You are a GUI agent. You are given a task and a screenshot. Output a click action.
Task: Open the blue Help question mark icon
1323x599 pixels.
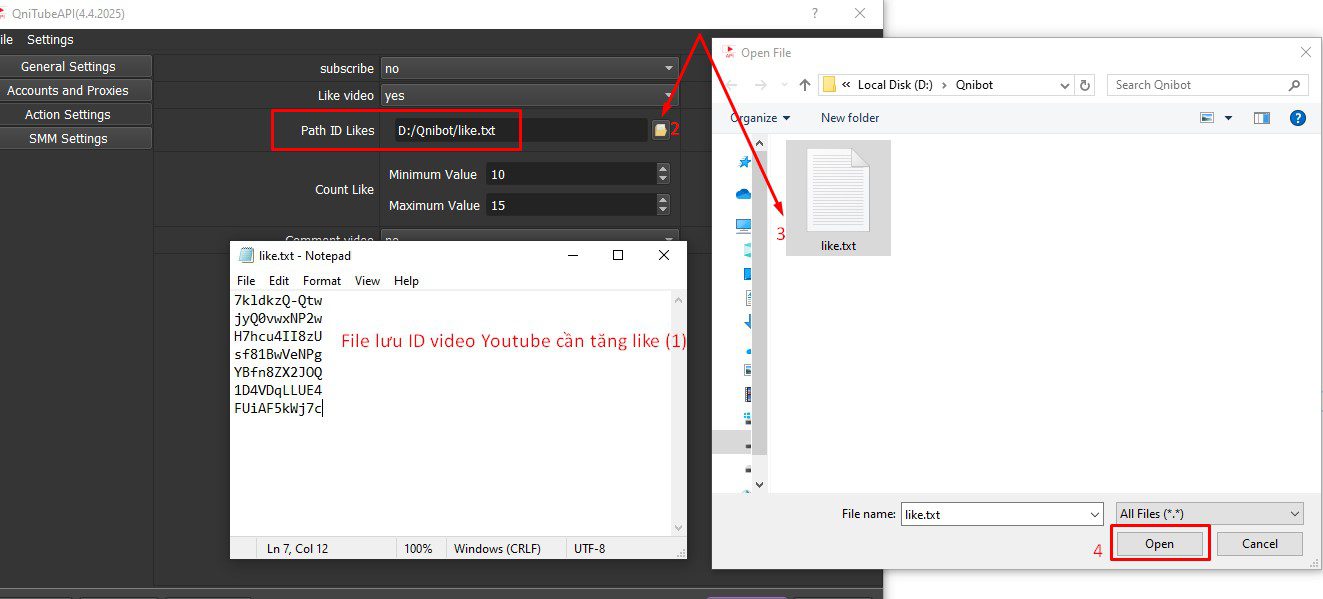tap(1297, 118)
